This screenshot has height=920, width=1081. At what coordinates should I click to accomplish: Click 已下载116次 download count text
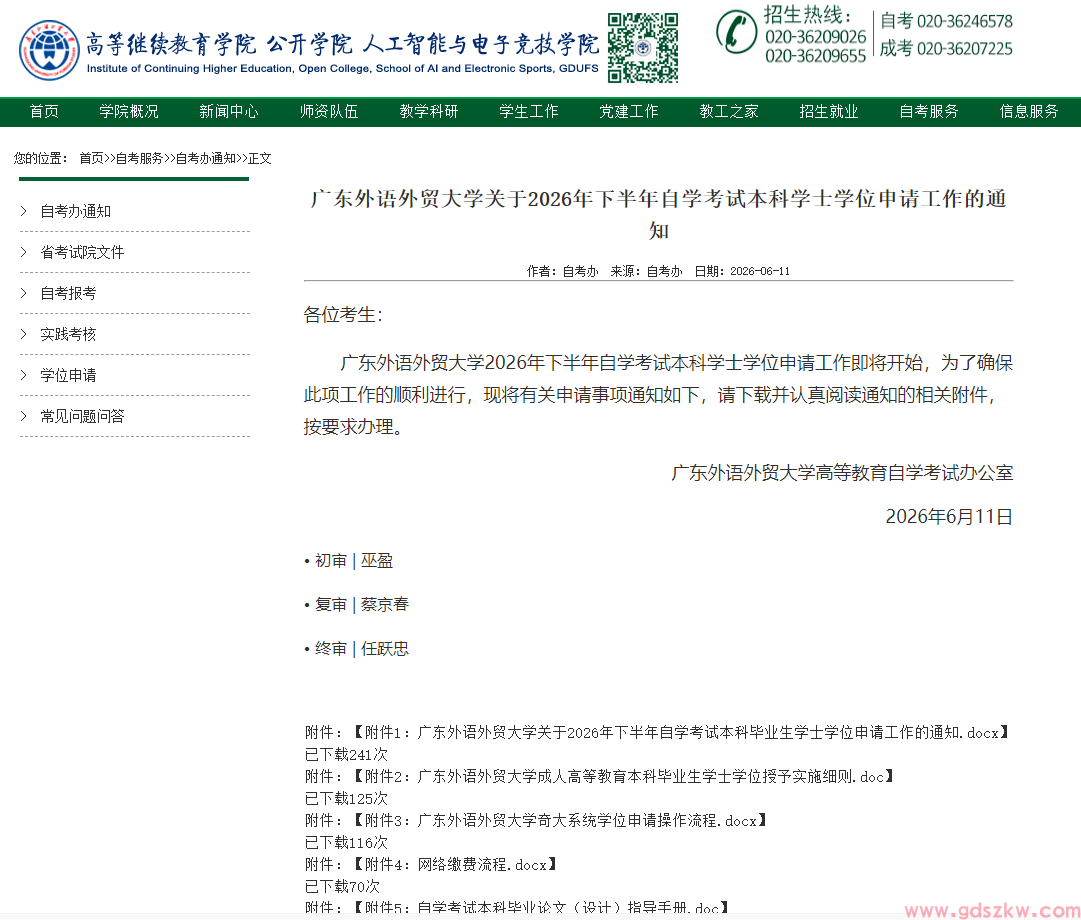(347, 843)
